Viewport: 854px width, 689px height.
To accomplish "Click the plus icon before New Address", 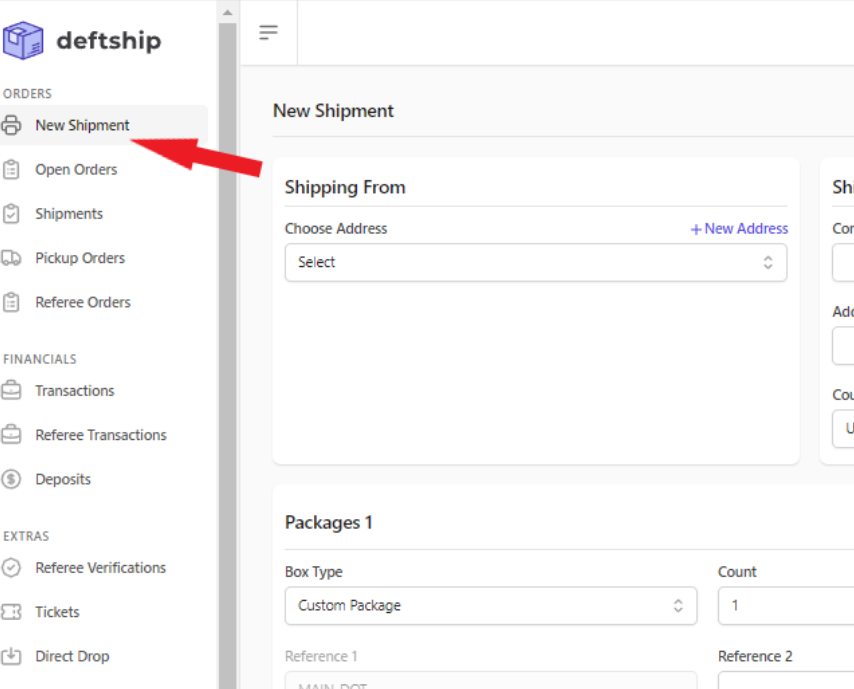I will pos(696,229).
